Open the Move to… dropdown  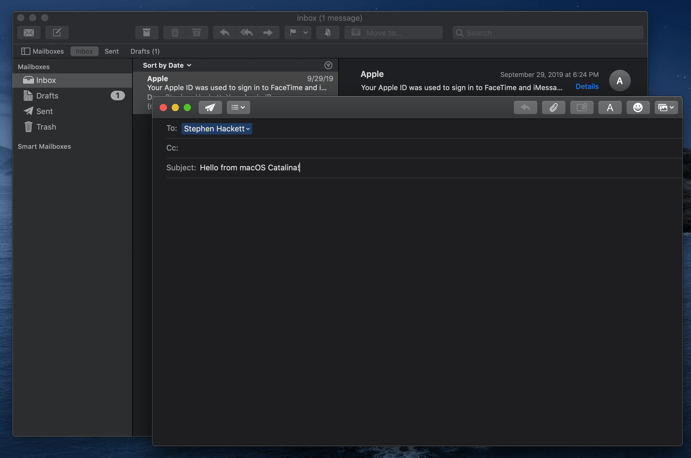(393, 33)
